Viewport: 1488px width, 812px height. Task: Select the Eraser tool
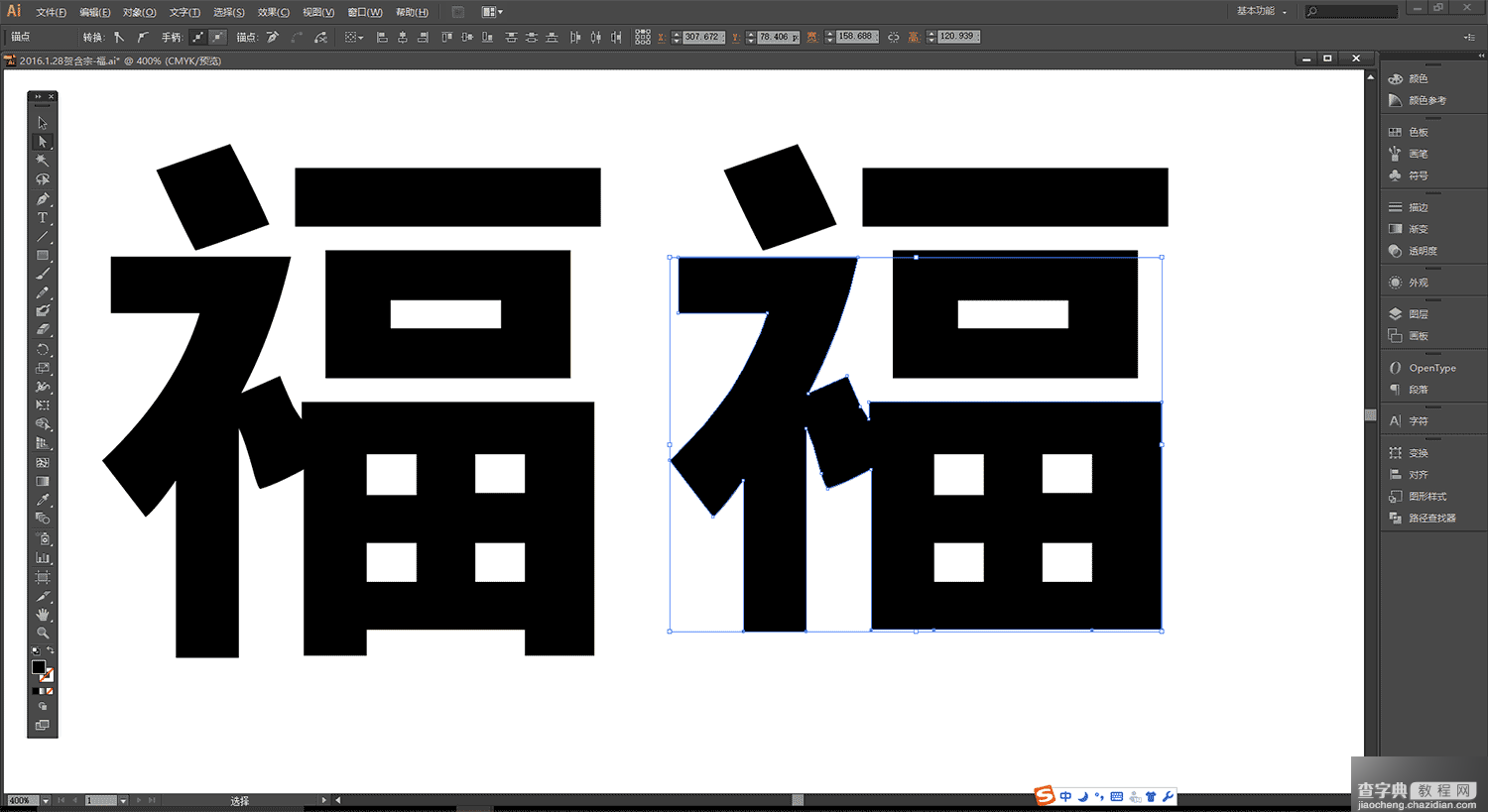(43, 330)
